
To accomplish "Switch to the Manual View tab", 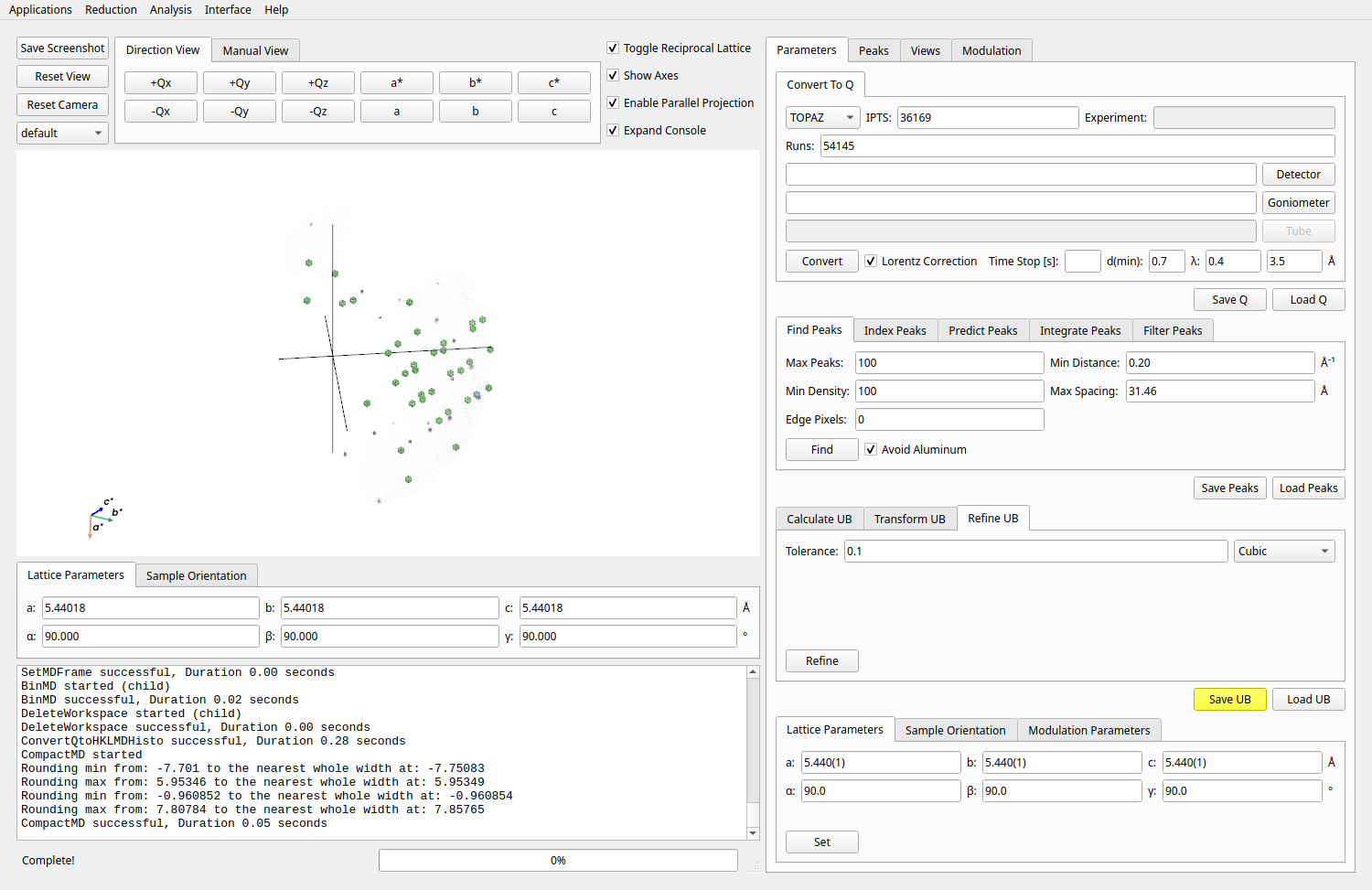I will [255, 50].
